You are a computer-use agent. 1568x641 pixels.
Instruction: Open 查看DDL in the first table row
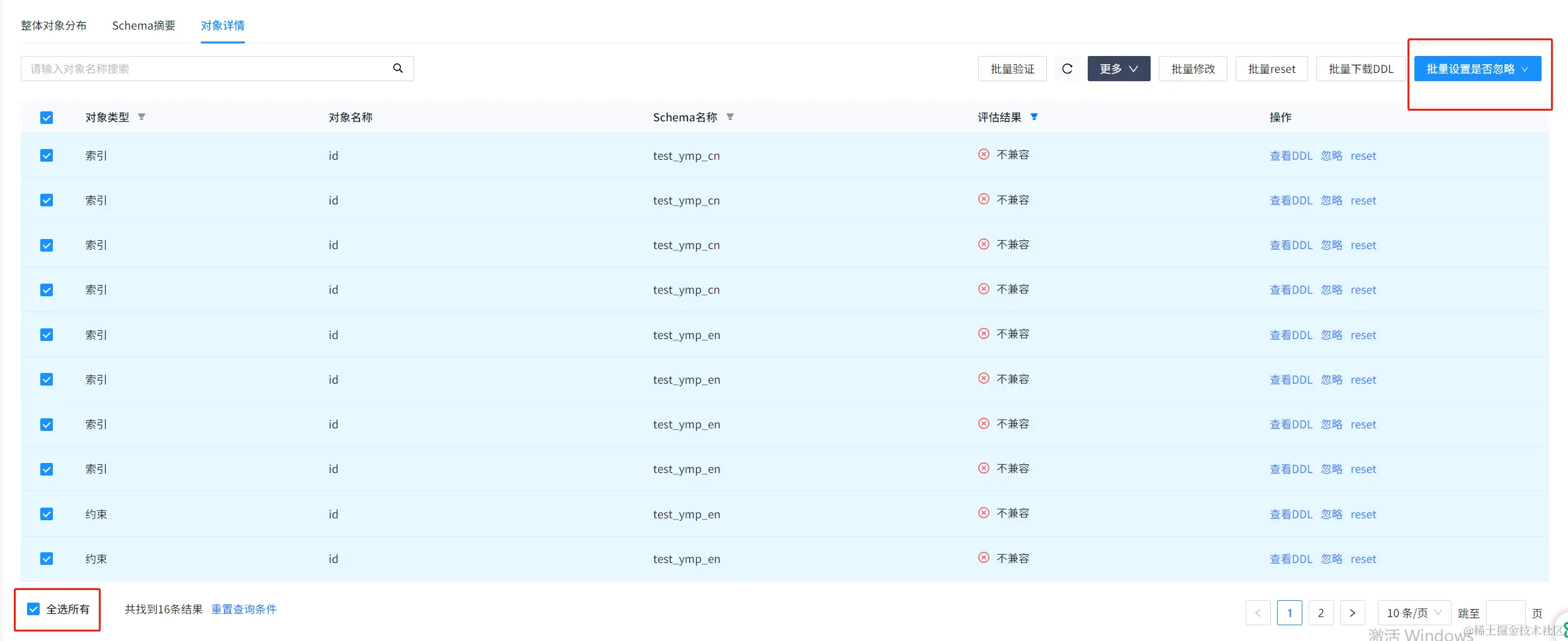click(1291, 155)
